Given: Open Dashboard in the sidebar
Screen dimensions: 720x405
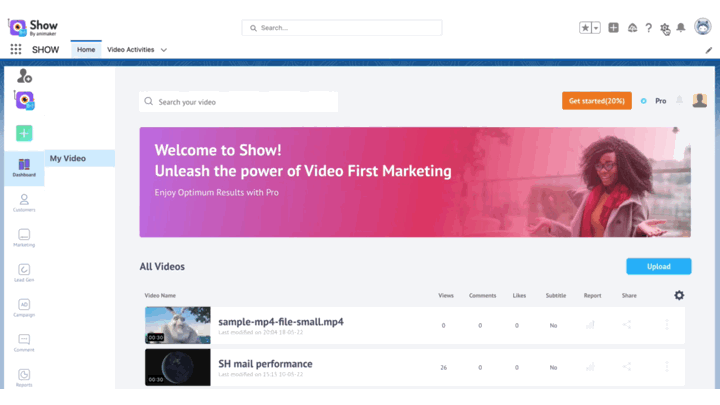Looking at the screenshot, I should point(24,168).
